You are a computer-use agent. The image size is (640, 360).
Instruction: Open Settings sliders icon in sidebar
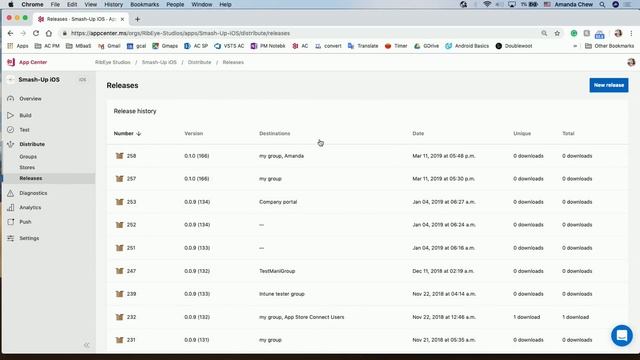(11, 238)
